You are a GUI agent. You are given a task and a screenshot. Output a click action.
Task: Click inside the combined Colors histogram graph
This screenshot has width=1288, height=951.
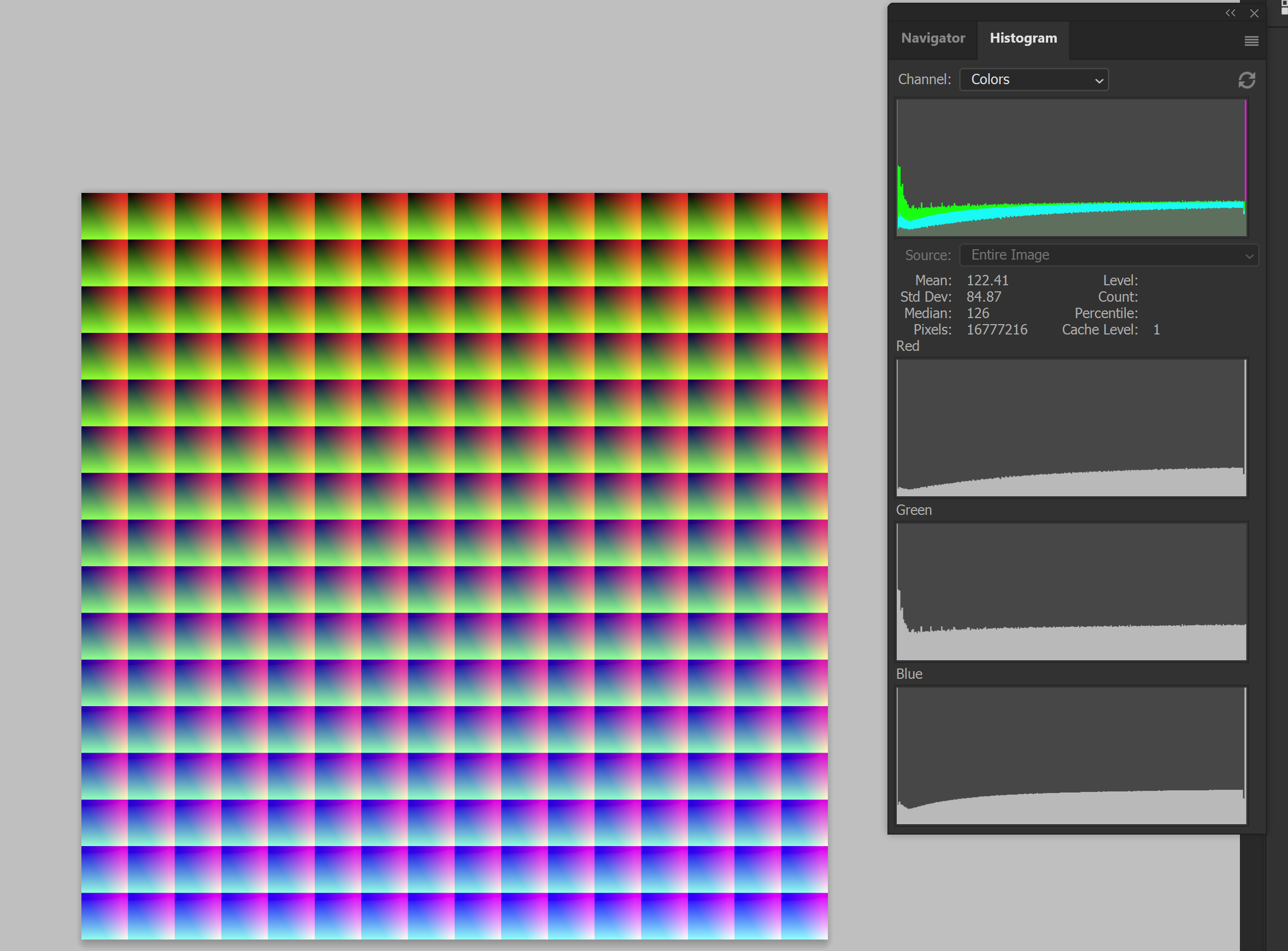(1071, 168)
